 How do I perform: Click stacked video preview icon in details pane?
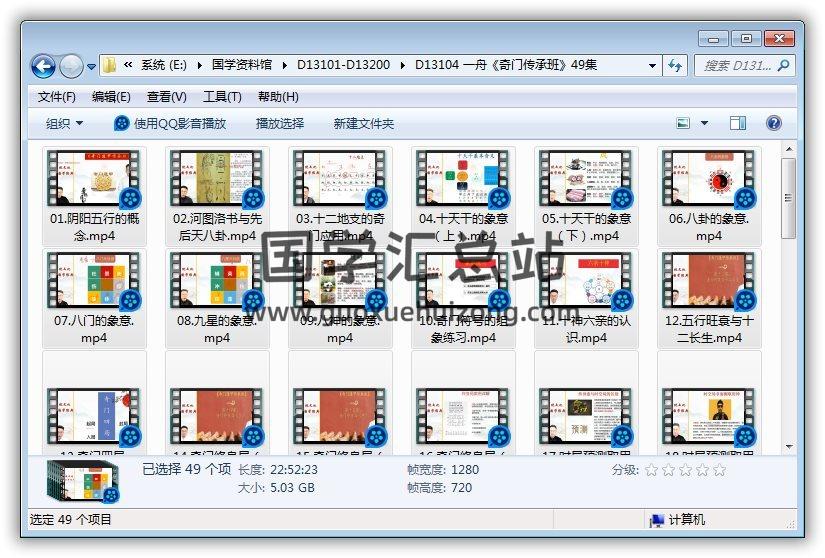click(83, 481)
